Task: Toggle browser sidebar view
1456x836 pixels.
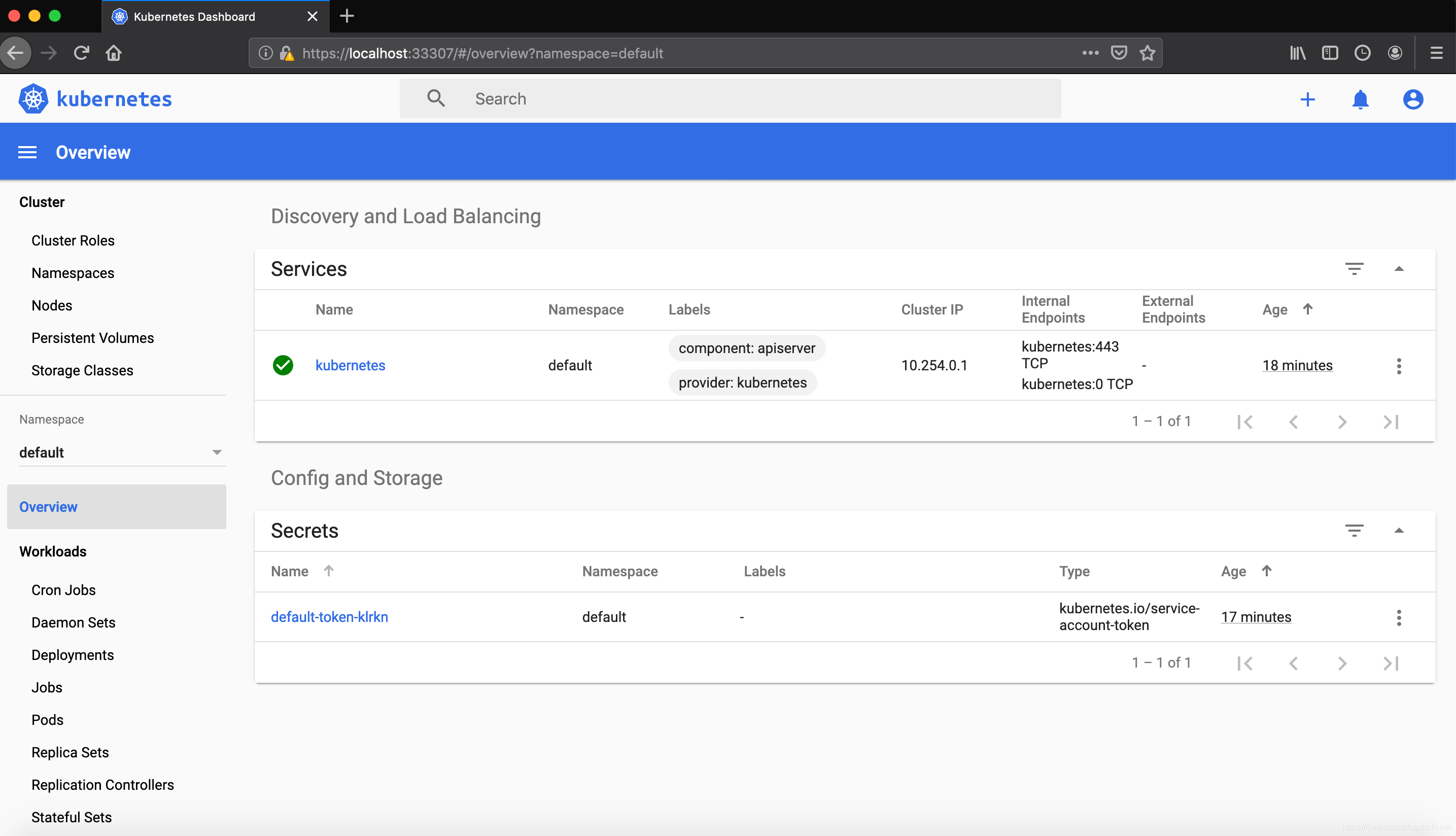Action: pyautogui.click(x=1330, y=53)
